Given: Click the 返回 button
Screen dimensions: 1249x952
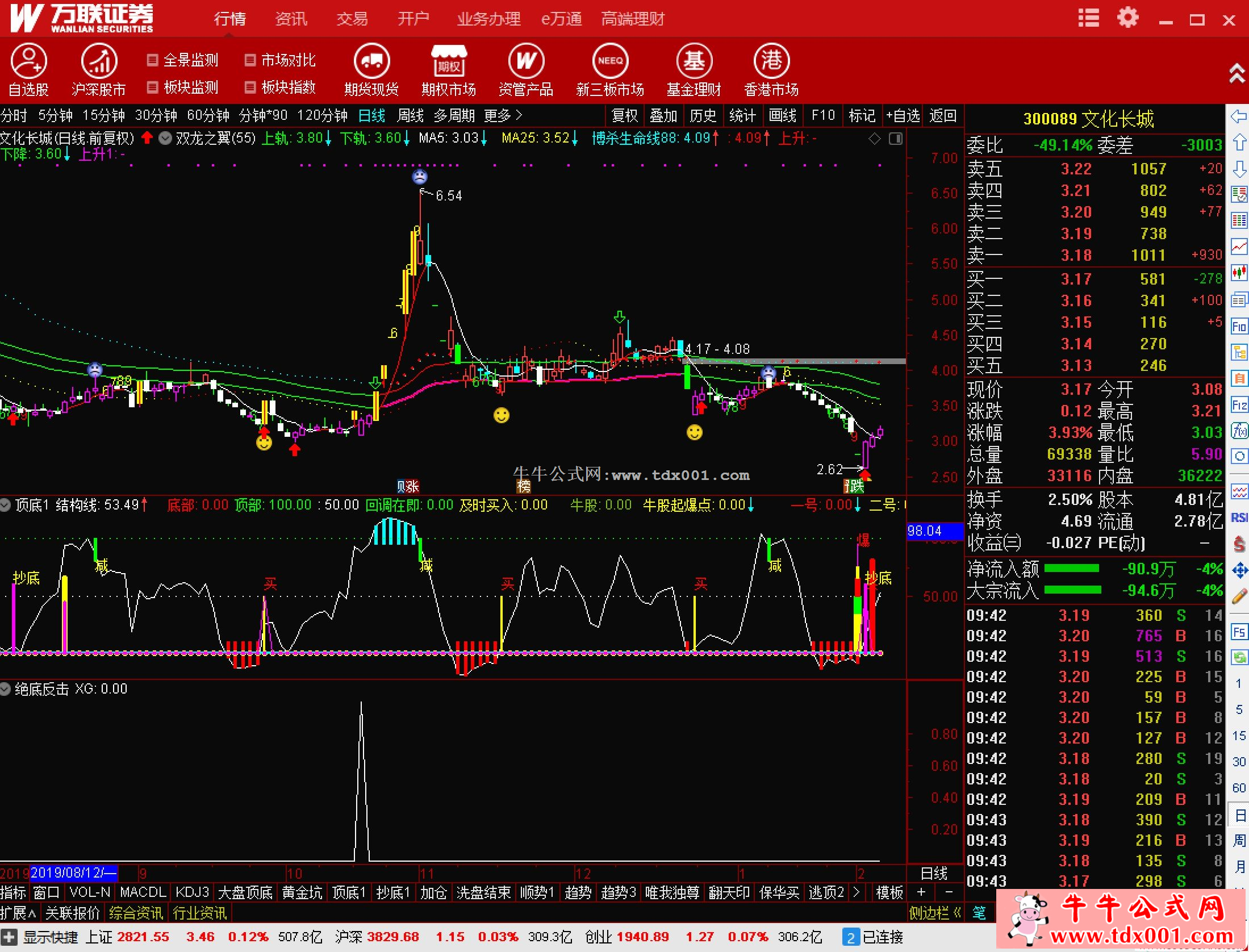Looking at the screenshot, I should [943, 116].
